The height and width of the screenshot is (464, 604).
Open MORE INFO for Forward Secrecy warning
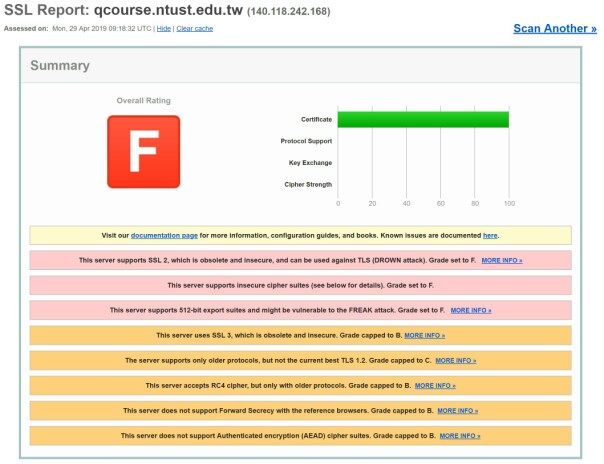click(458, 411)
